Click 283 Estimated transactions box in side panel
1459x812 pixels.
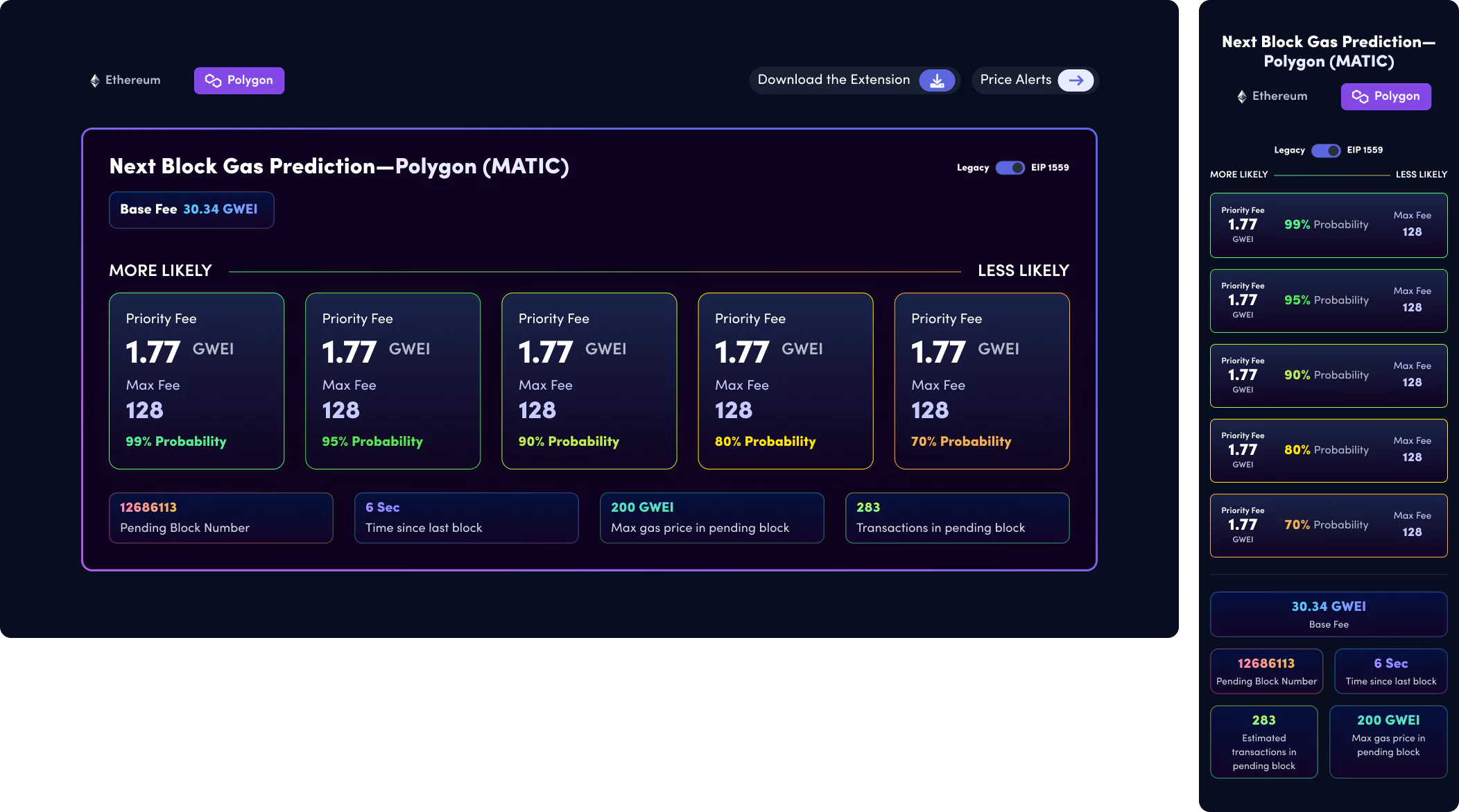click(1263, 742)
